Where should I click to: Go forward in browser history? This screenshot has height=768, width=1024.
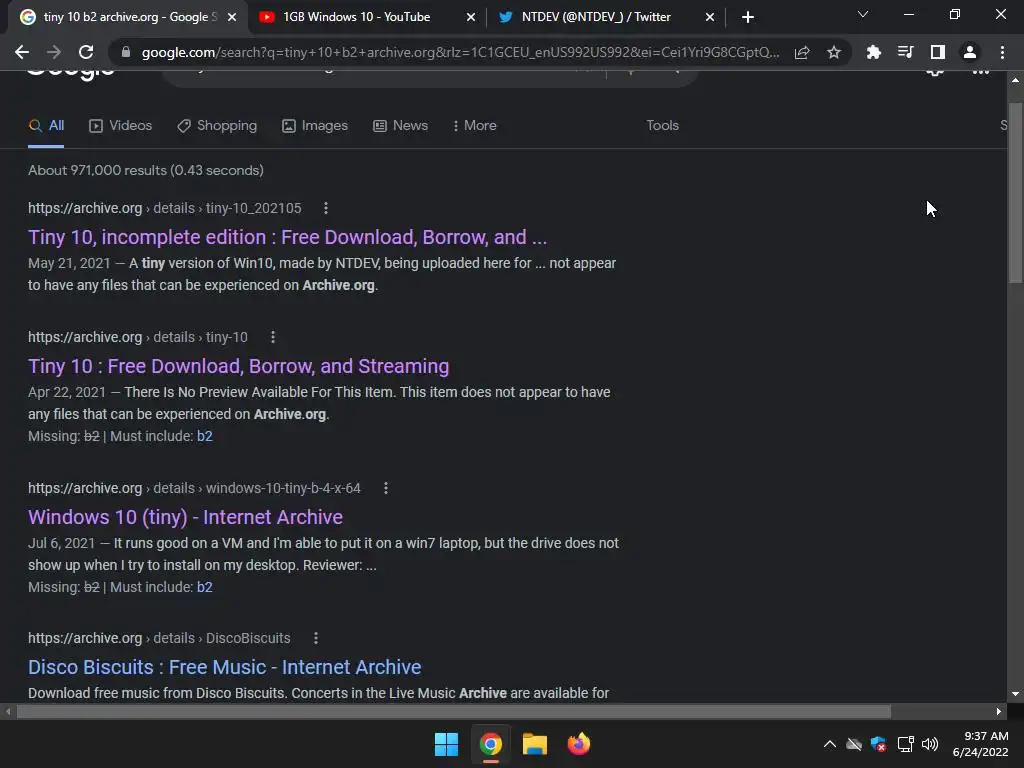(x=54, y=52)
